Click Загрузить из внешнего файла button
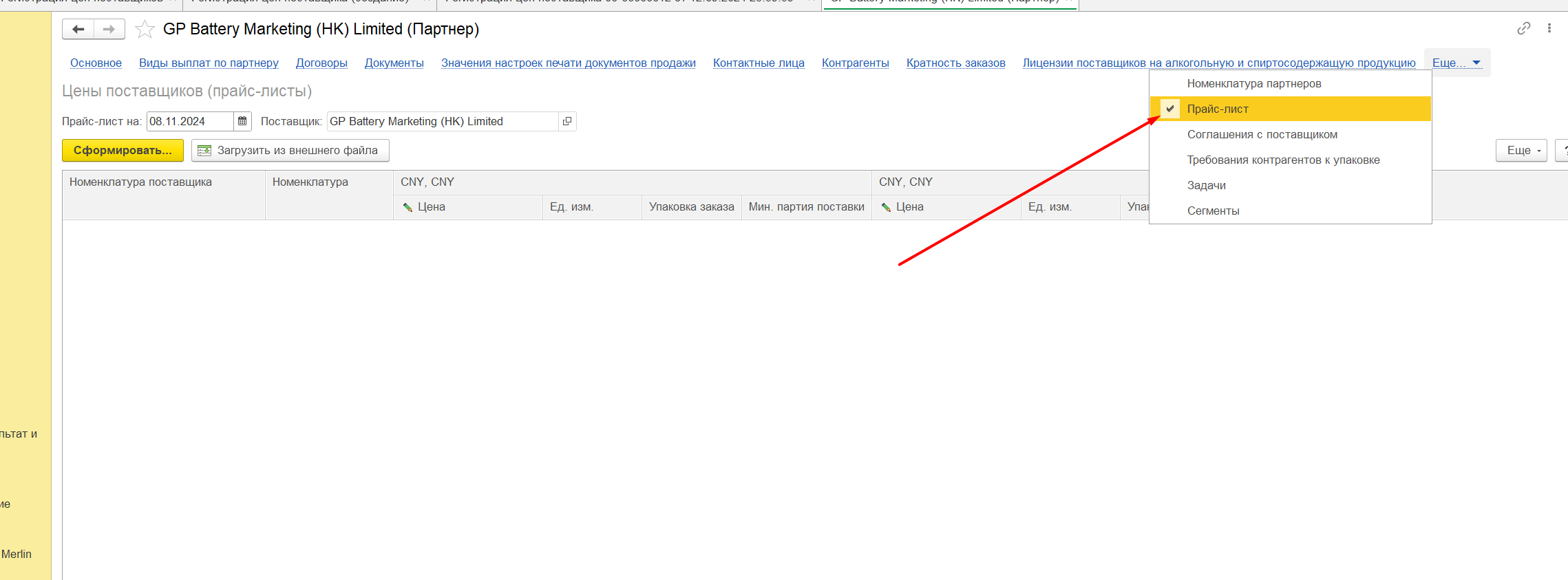This screenshot has height=580, width=1568. (290, 150)
